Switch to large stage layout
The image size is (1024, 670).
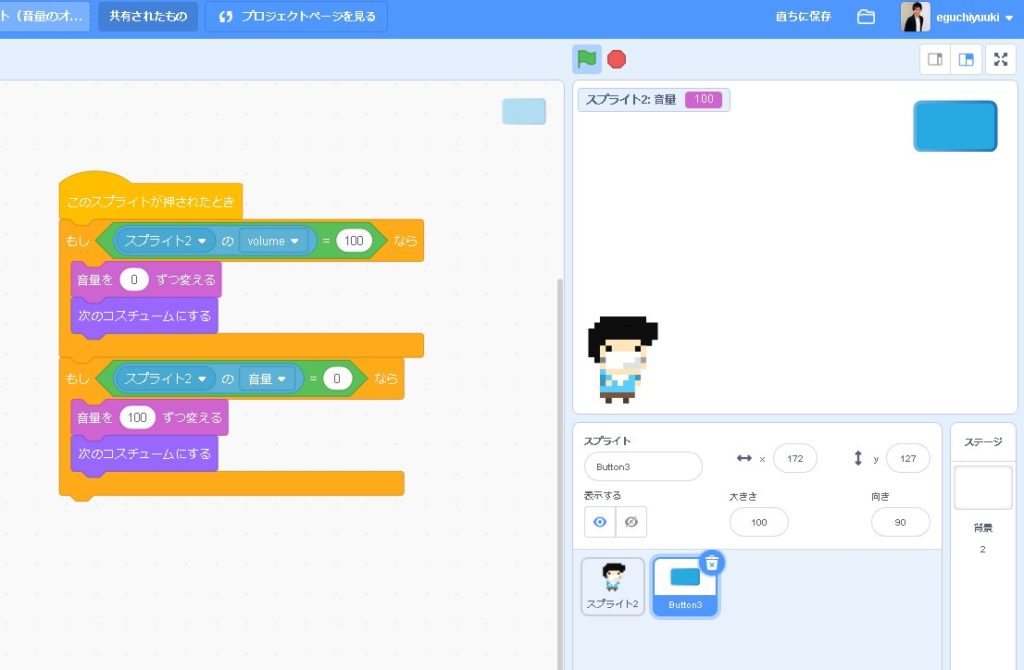point(966,59)
